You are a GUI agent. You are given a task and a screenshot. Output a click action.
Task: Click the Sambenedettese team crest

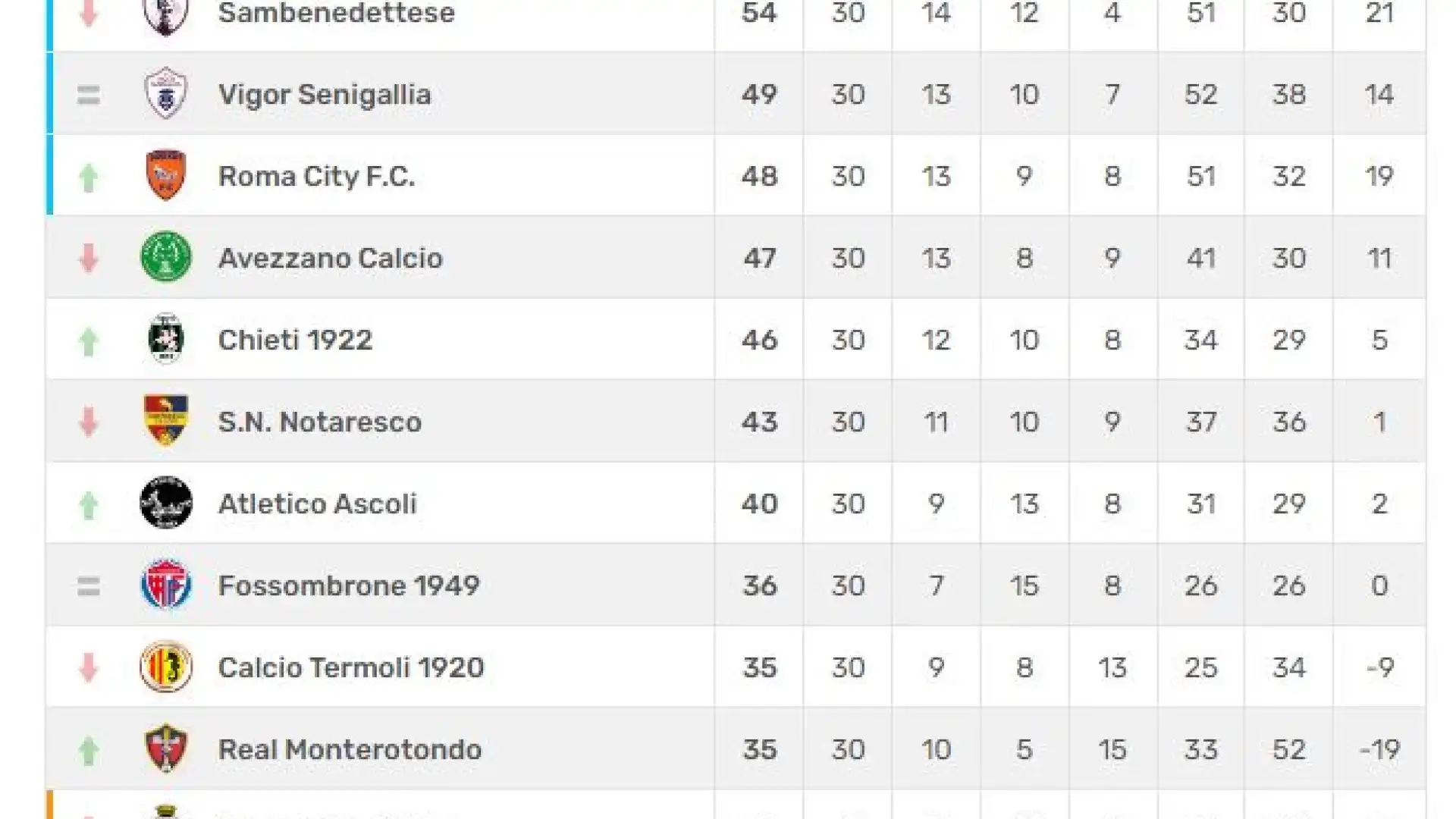tap(166, 15)
